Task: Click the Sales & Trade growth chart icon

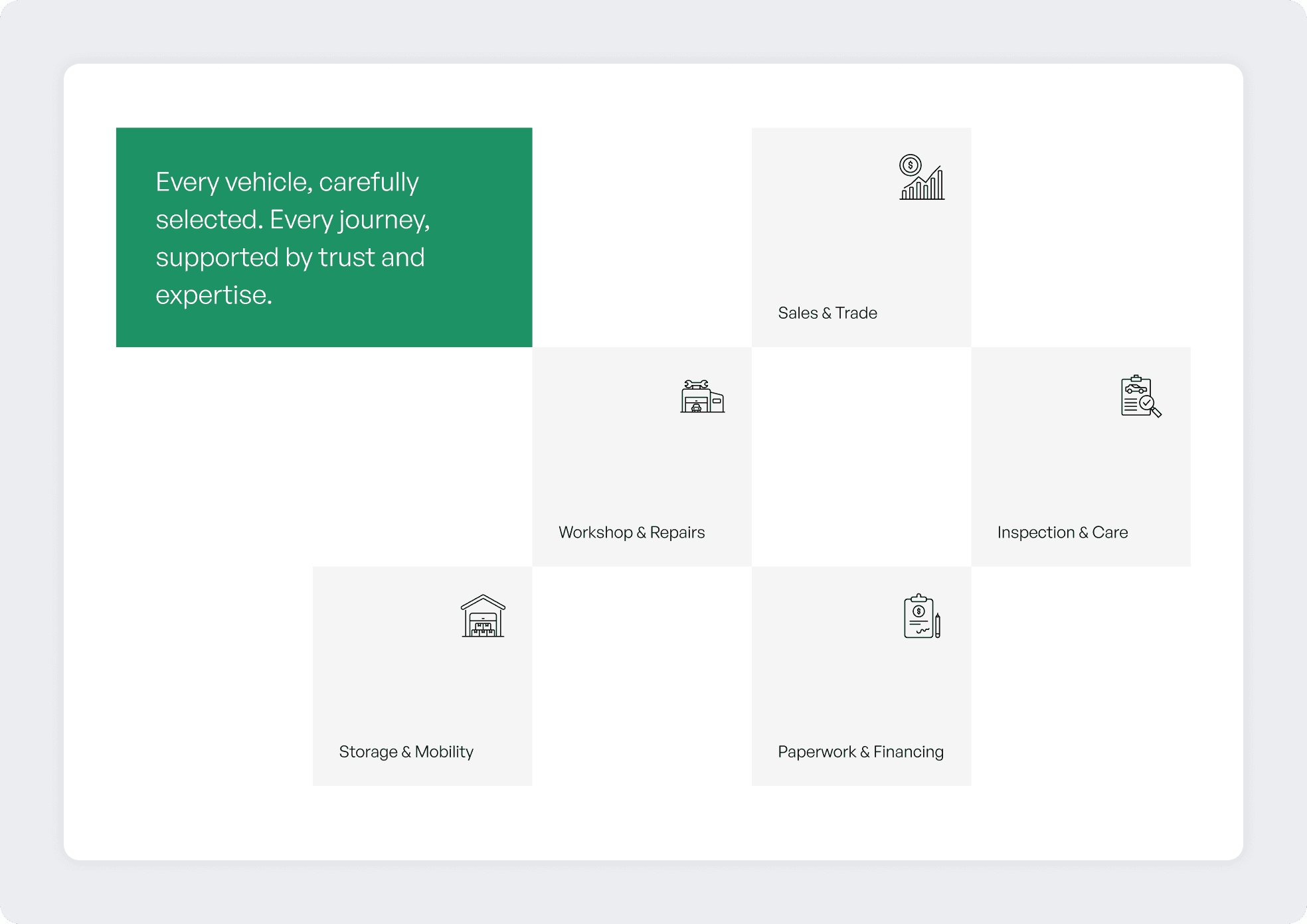Action: (x=922, y=177)
